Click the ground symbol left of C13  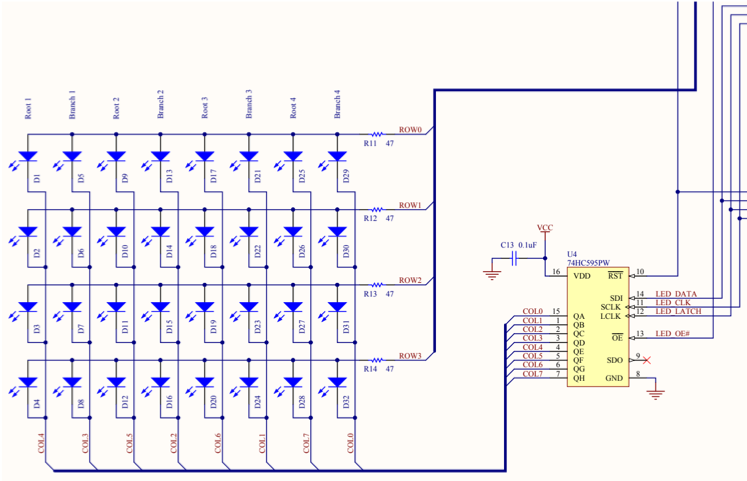[492, 275]
